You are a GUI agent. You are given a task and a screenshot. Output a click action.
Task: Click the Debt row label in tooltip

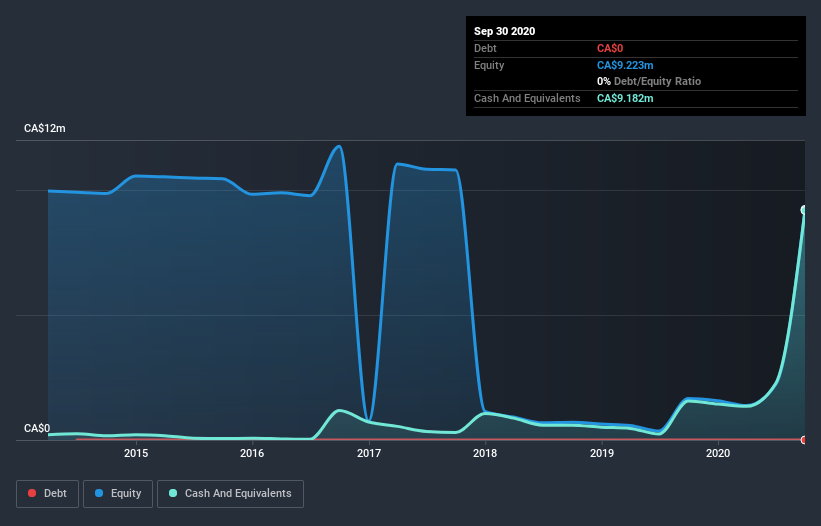click(485, 49)
